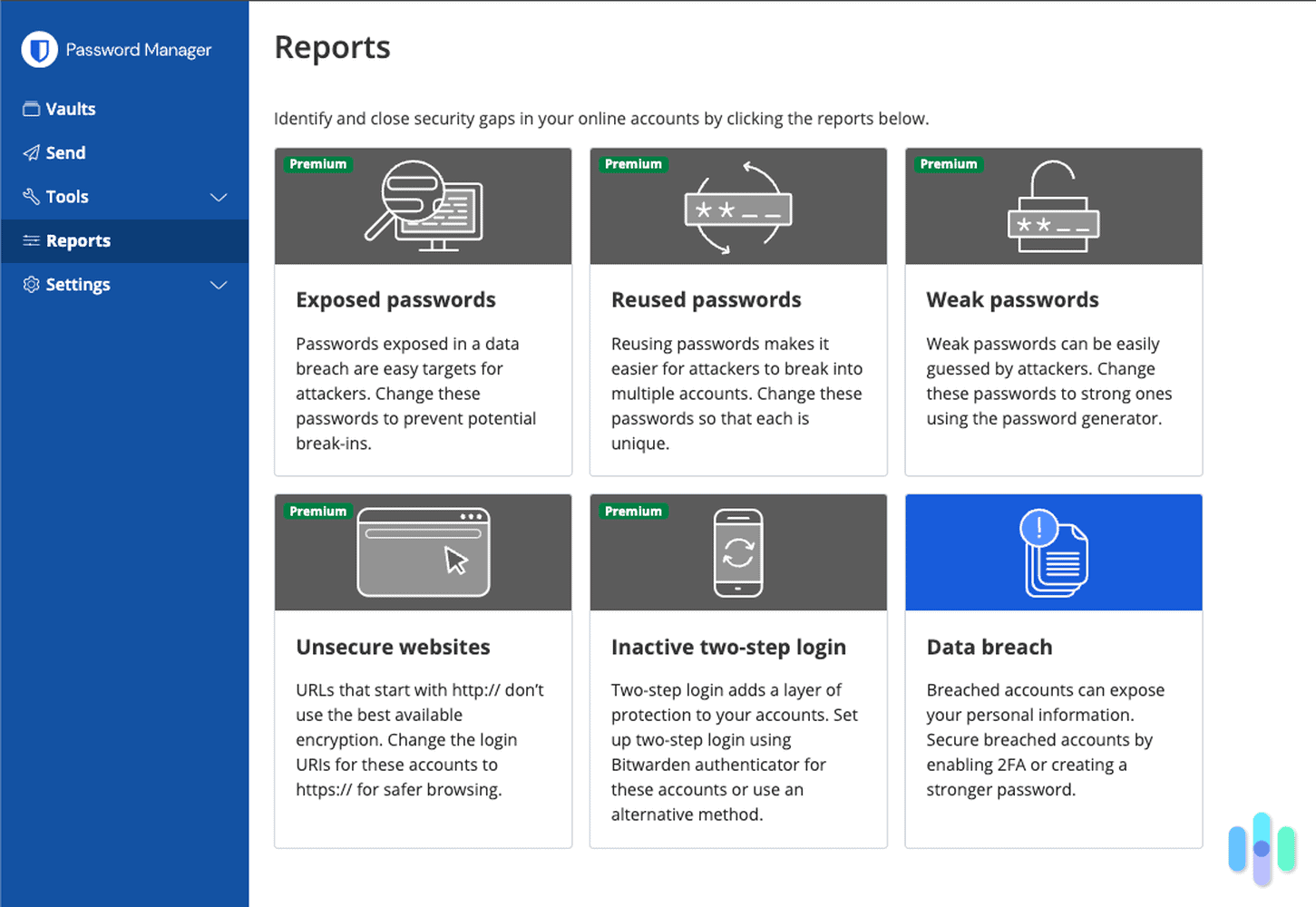Click the Settings gear icon
Screen dimensions: 1316x907
tap(31, 285)
